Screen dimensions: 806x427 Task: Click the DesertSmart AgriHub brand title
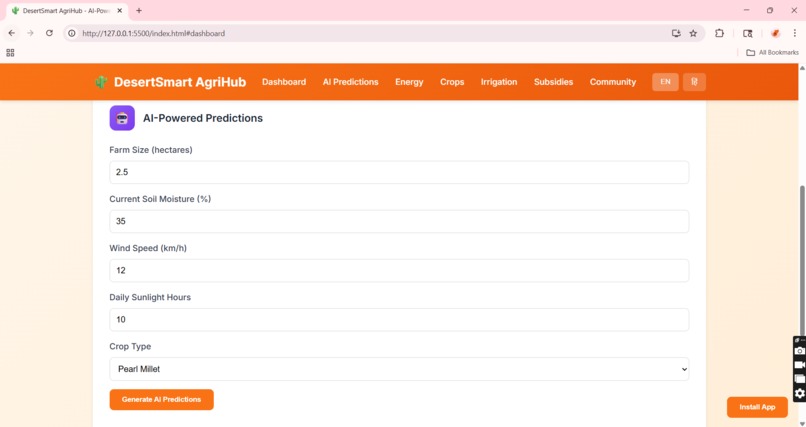[x=180, y=82]
